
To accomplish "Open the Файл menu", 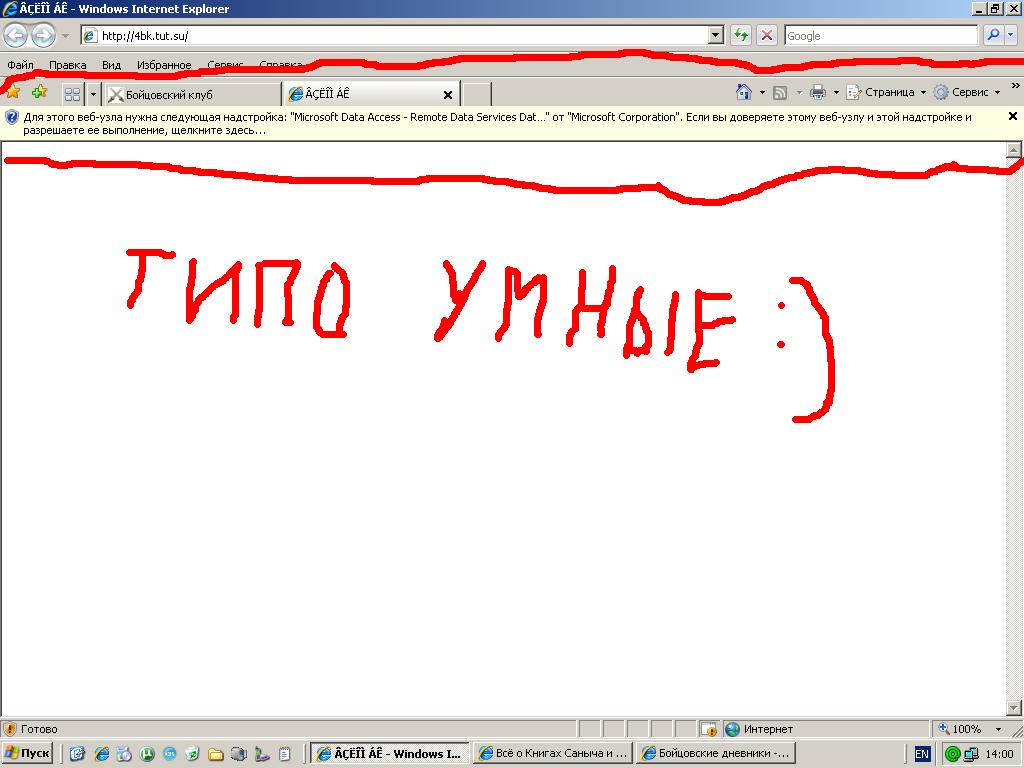I will (x=20, y=65).
